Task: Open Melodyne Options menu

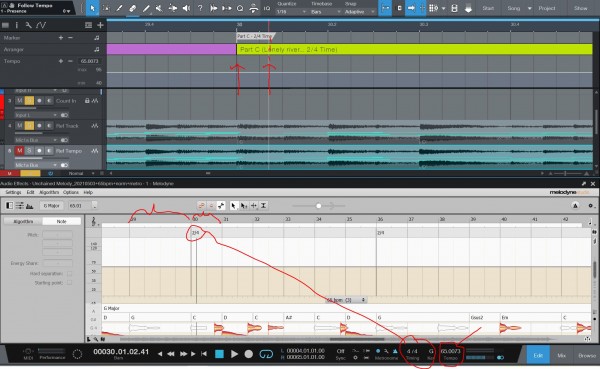Action: click(71, 193)
